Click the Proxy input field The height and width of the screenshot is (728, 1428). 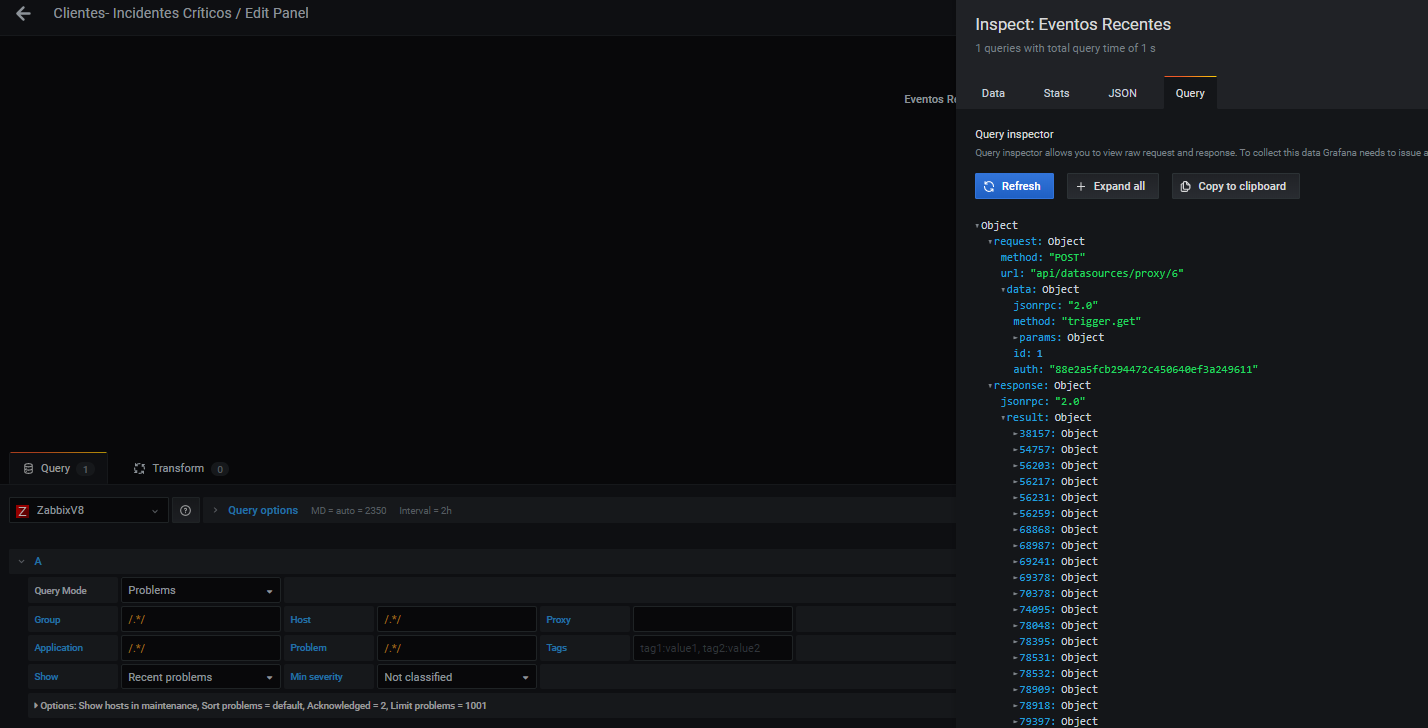click(713, 619)
